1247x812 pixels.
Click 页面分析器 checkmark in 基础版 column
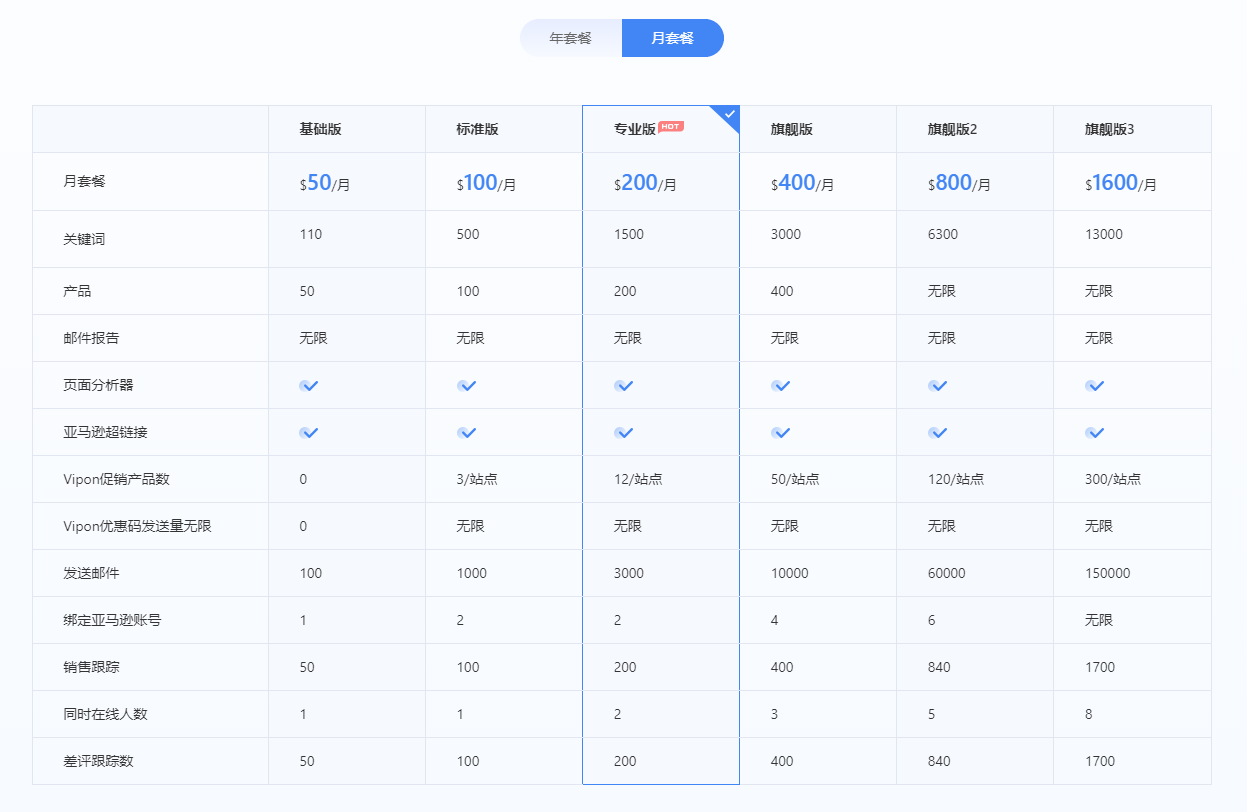[x=309, y=386]
